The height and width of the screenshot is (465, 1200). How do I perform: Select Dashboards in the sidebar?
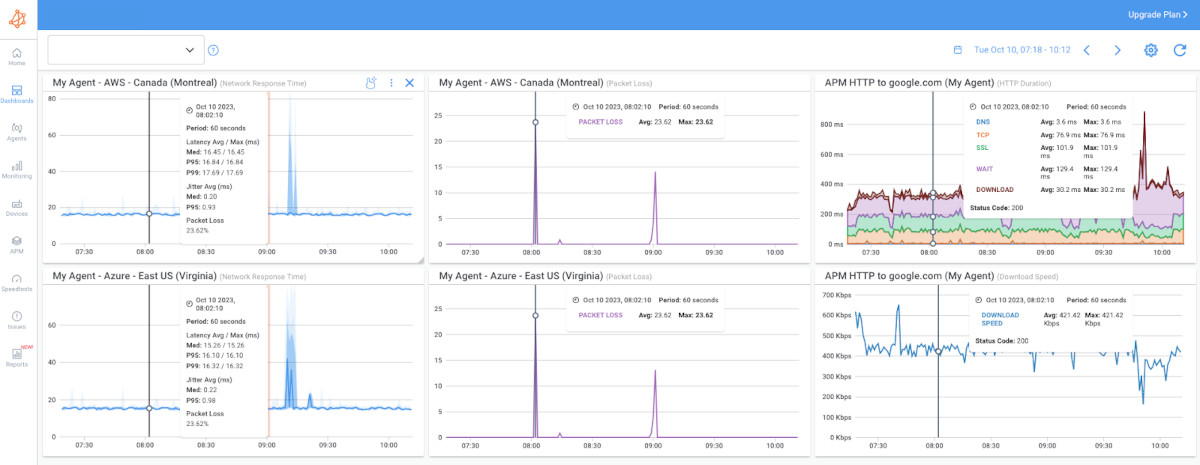(17, 94)
